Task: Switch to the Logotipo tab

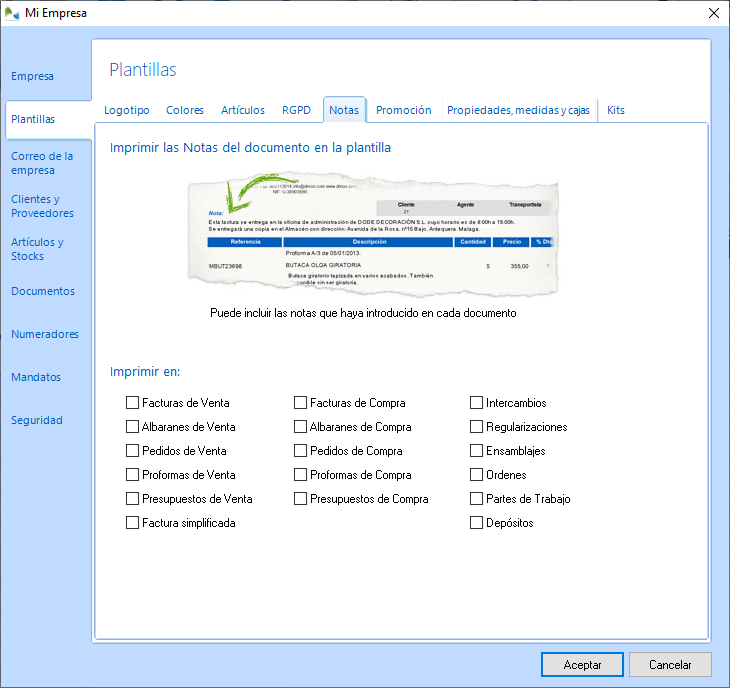Action: tap(127, 110)
